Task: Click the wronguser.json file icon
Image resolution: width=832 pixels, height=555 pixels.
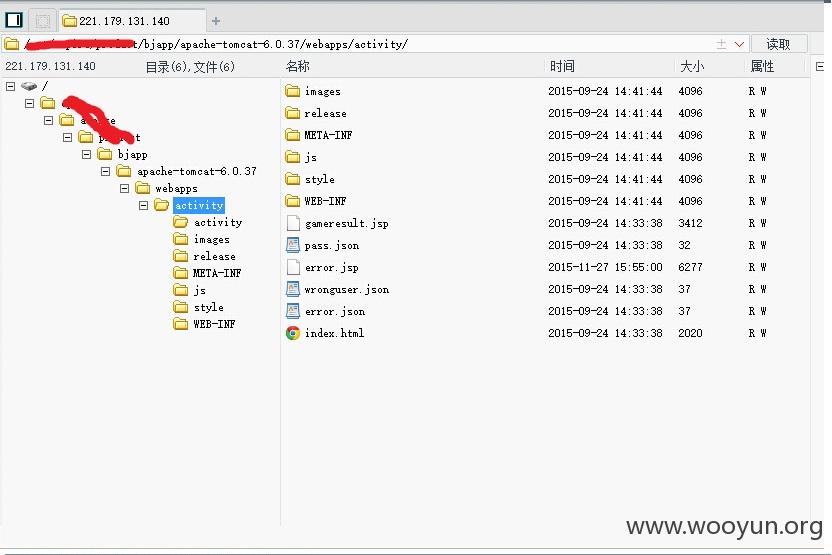Action: click(x=293, y=289)
